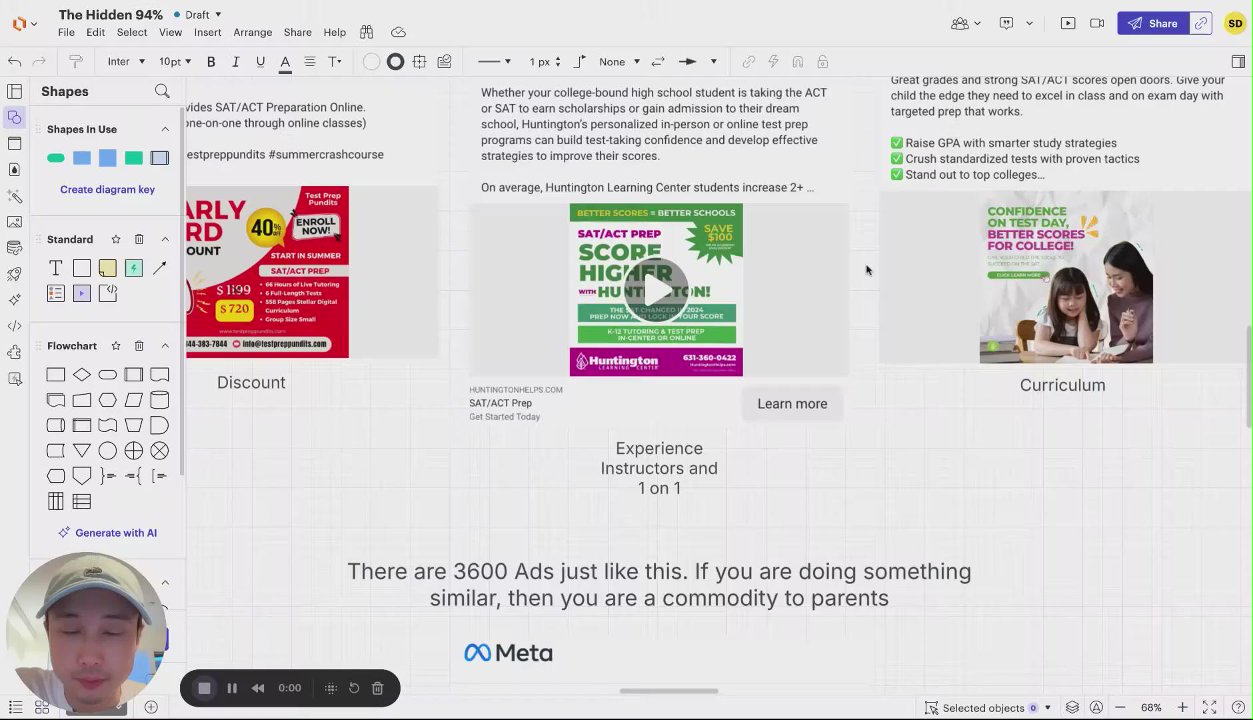Choose the line path shape icon
The image size is (1253, 720).
pyautogui.click(x=580, y=62)
